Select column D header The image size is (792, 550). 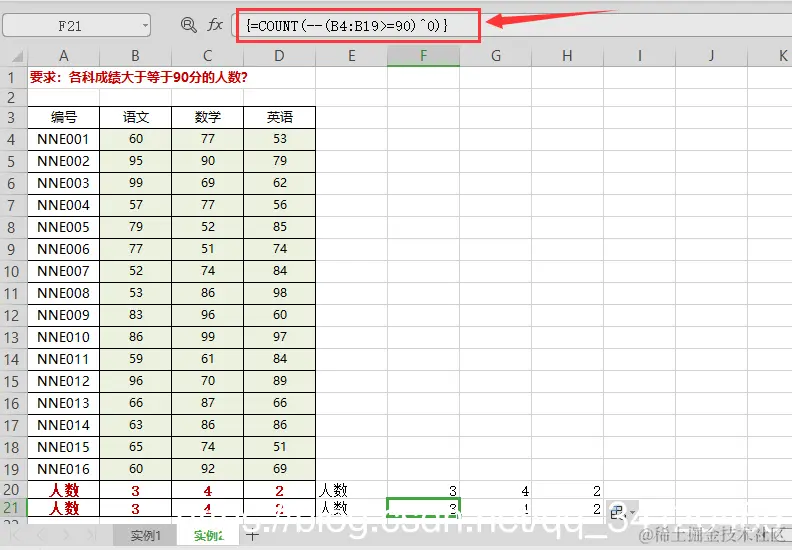[x=279, y=56]
